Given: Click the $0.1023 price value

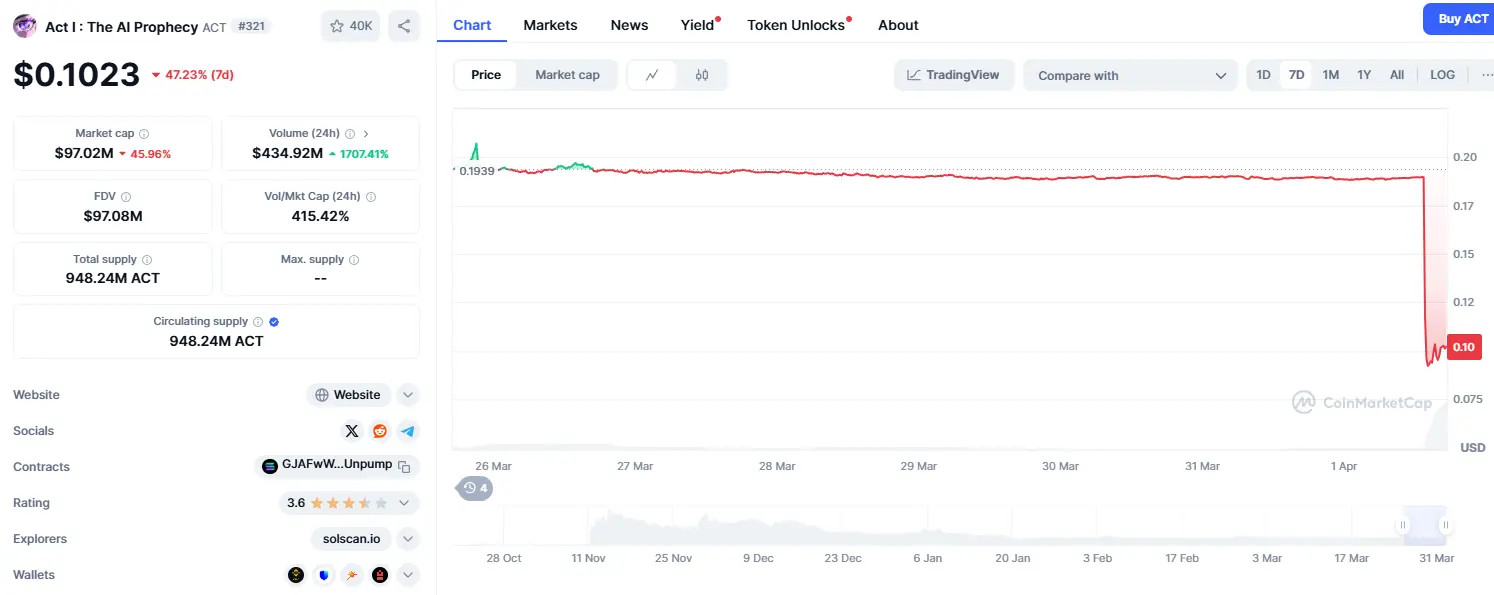Looking at the screenshot, I should pyautogui.click(x=77, y=75).
